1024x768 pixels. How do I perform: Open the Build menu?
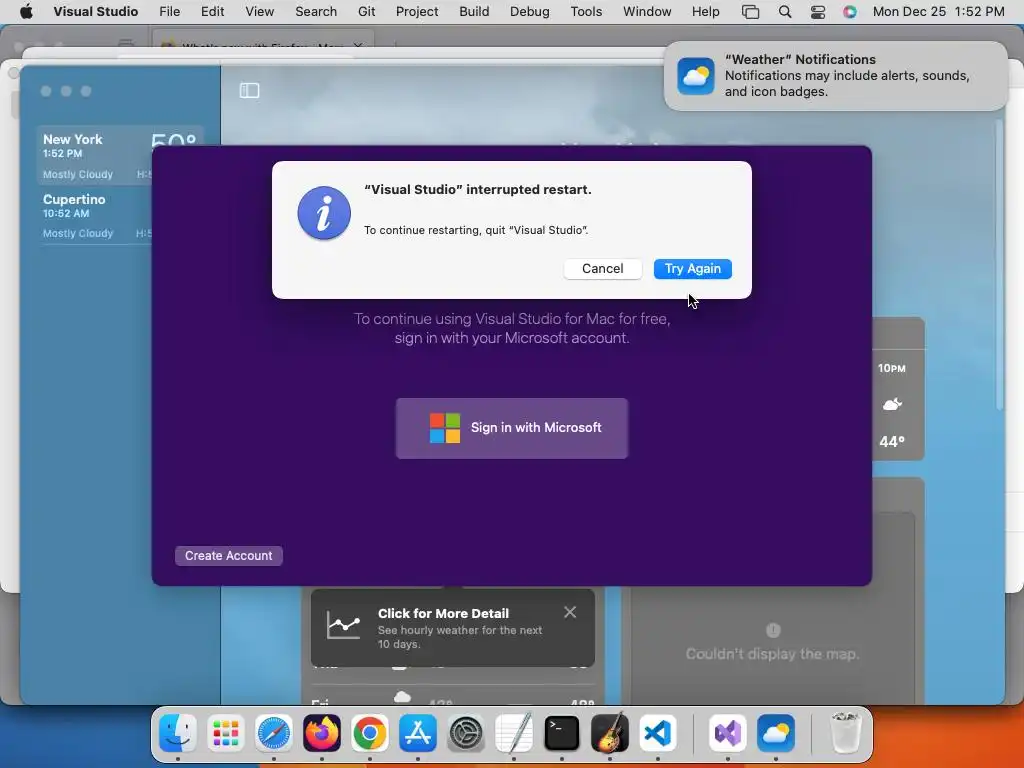[474, 12]
